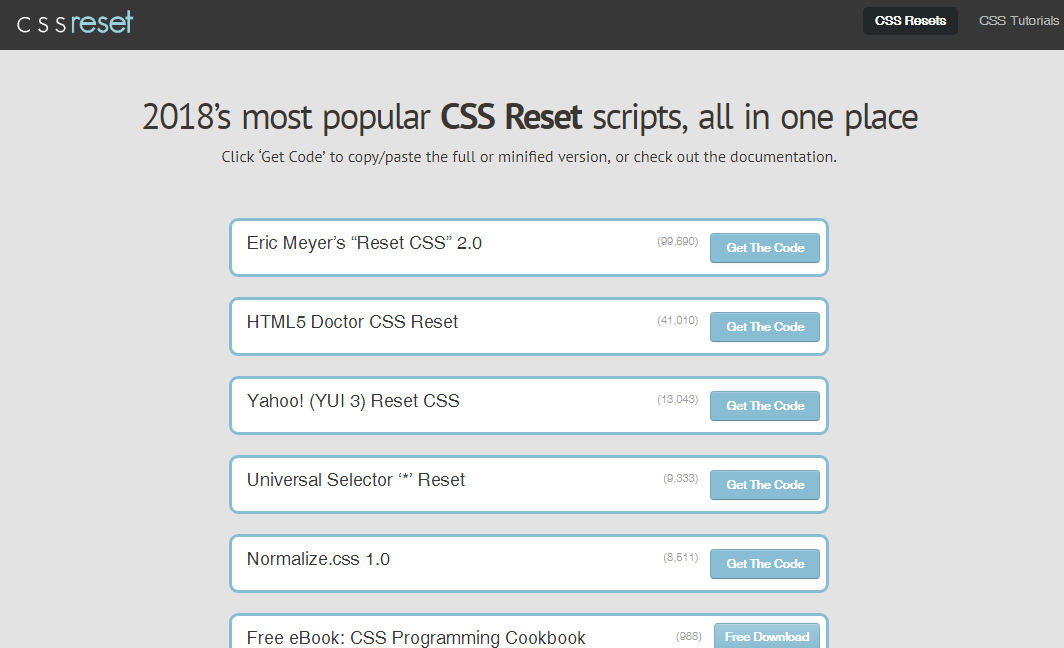Open the CSS Resets tab
Viewport: 1064px width, 648px height.
click(910, 21)
